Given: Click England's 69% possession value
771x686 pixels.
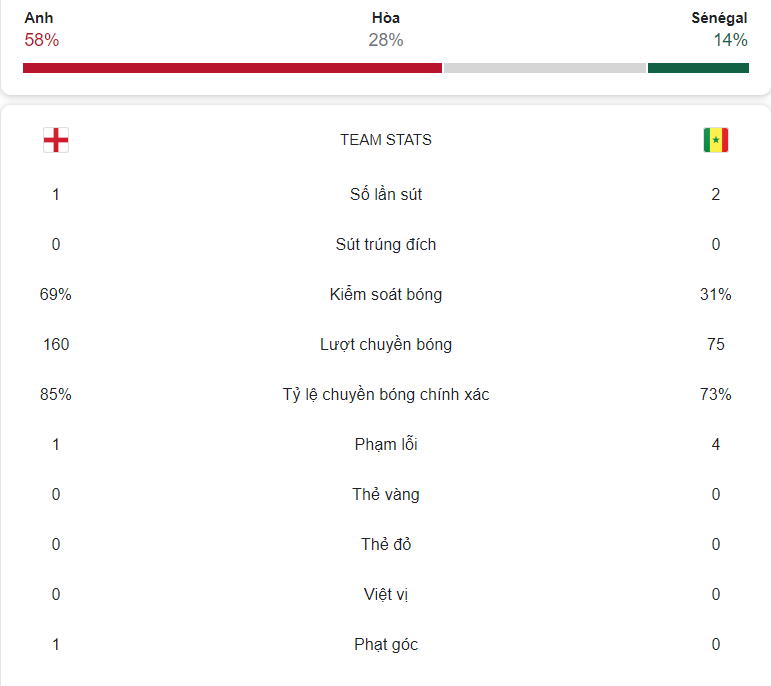Looking at the screenshot, I should (x=56, y=294).
